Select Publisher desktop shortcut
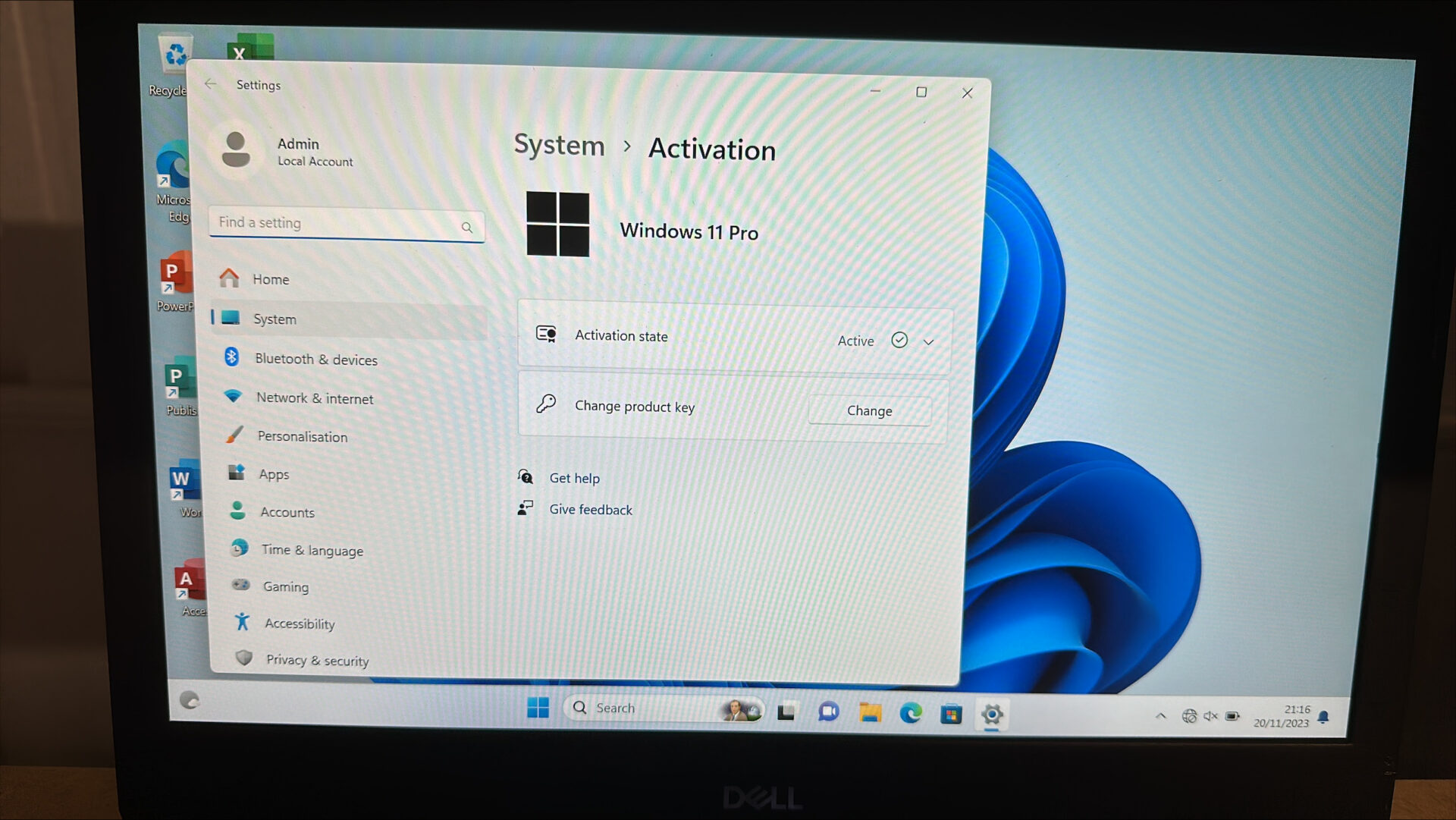 pos(180,387)
